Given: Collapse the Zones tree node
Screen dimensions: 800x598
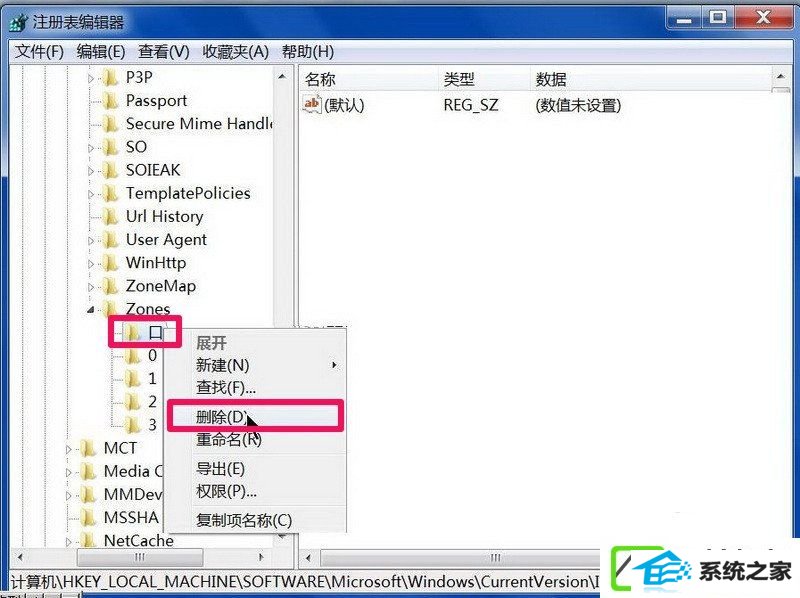Looking at the screenshot, I should click(x=91, y=309).
